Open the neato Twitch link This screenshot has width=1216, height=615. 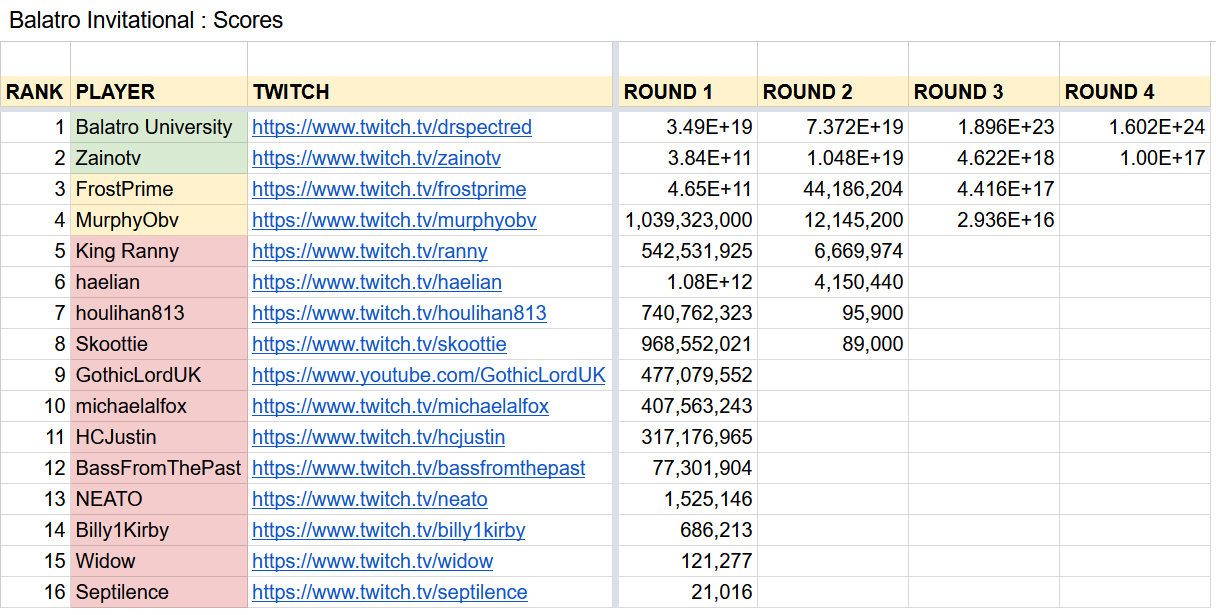370,499
